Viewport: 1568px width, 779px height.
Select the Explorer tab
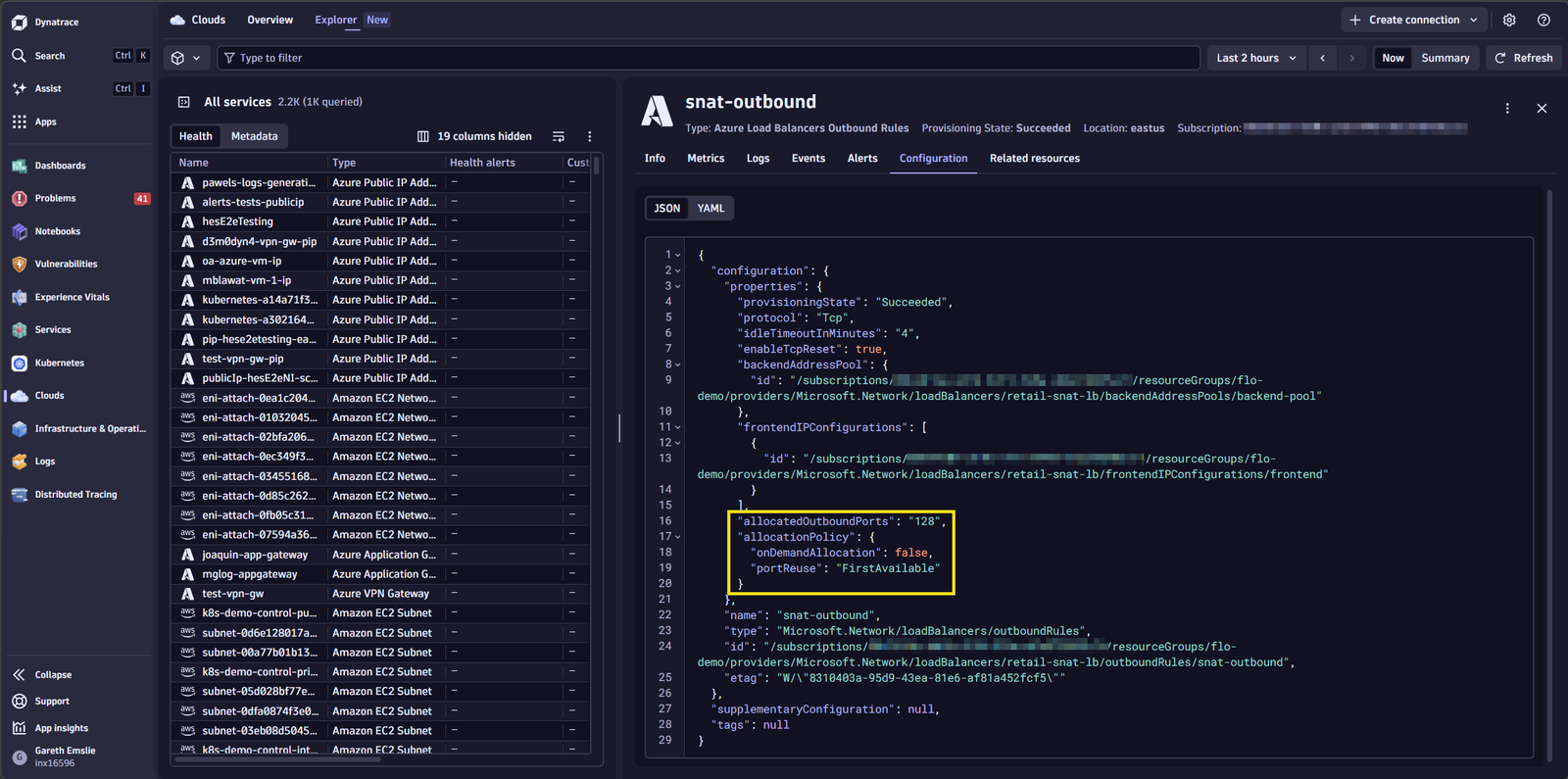[x=336, y=20]
